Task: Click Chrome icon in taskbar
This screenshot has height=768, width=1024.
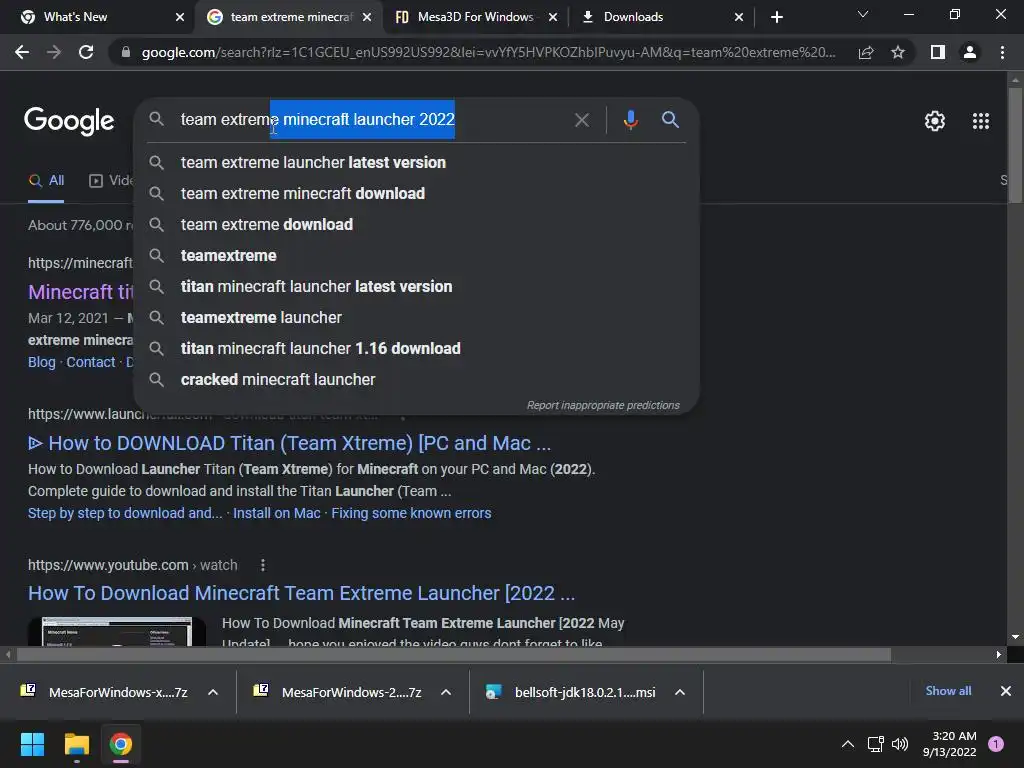Action: coord(121,744)
